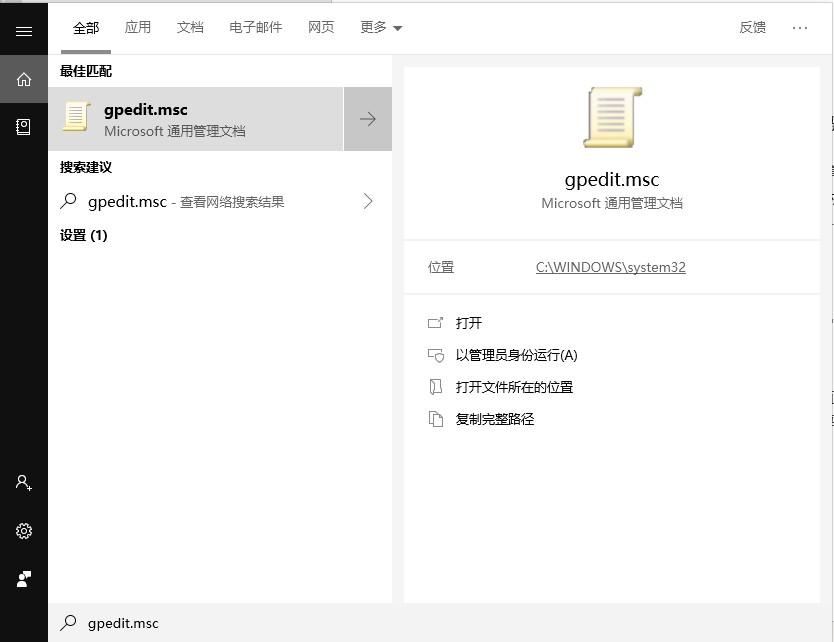The image size is (834, 642).
Task: Click the 打开文件所在的位置 icon
Action: (437, 387)
